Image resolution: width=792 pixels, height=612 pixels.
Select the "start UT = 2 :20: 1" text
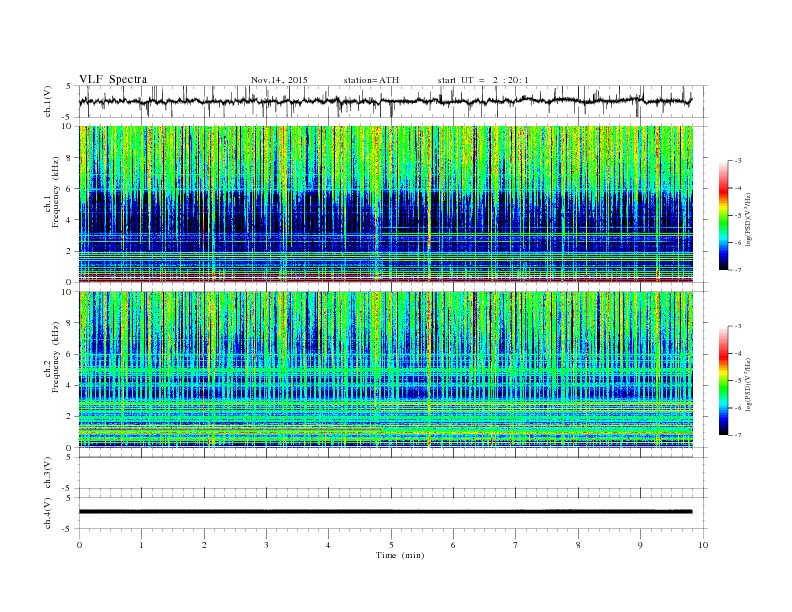tap(483, 80)
